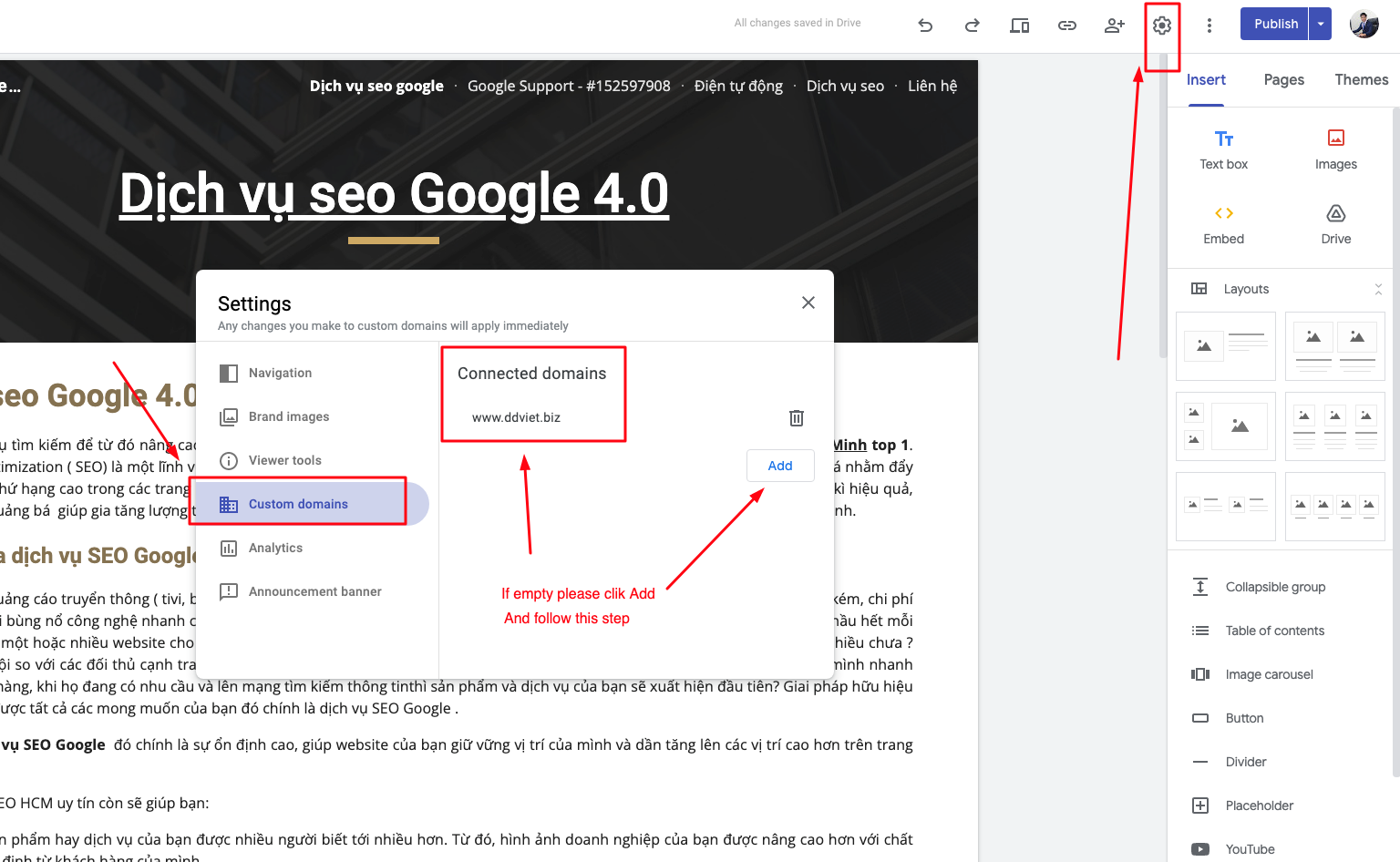Click the www.ddviet.biz domain entry
The image size is (1400, 862).
(516, 417)
